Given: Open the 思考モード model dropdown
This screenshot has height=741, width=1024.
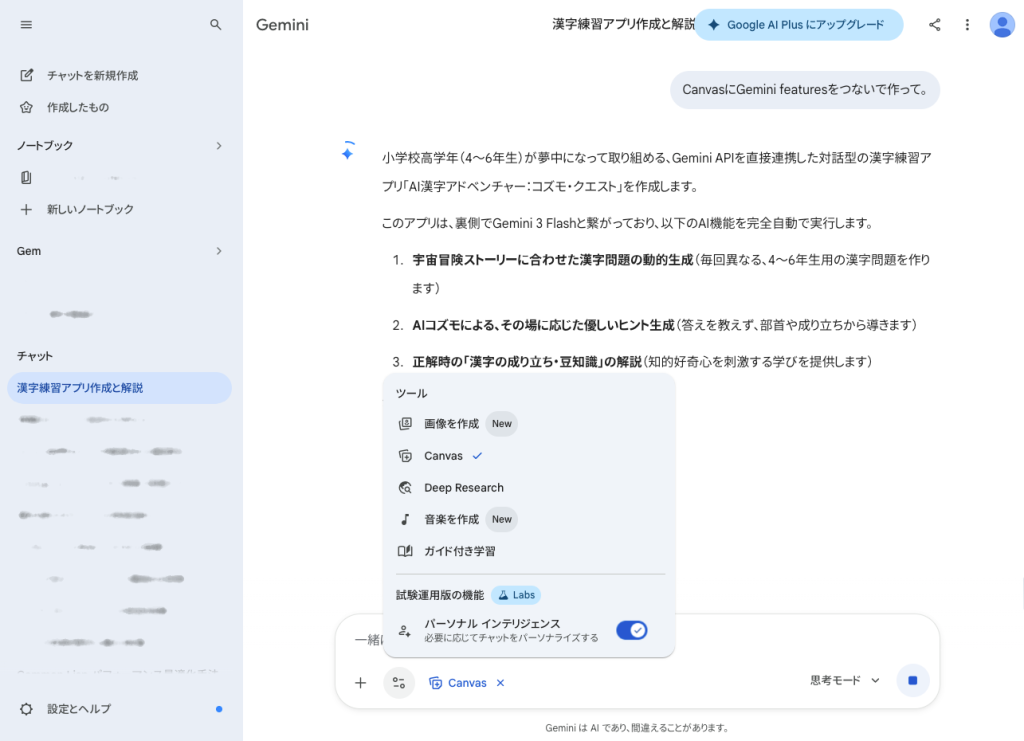Looking at the screenshot, I should click(845, 680).
